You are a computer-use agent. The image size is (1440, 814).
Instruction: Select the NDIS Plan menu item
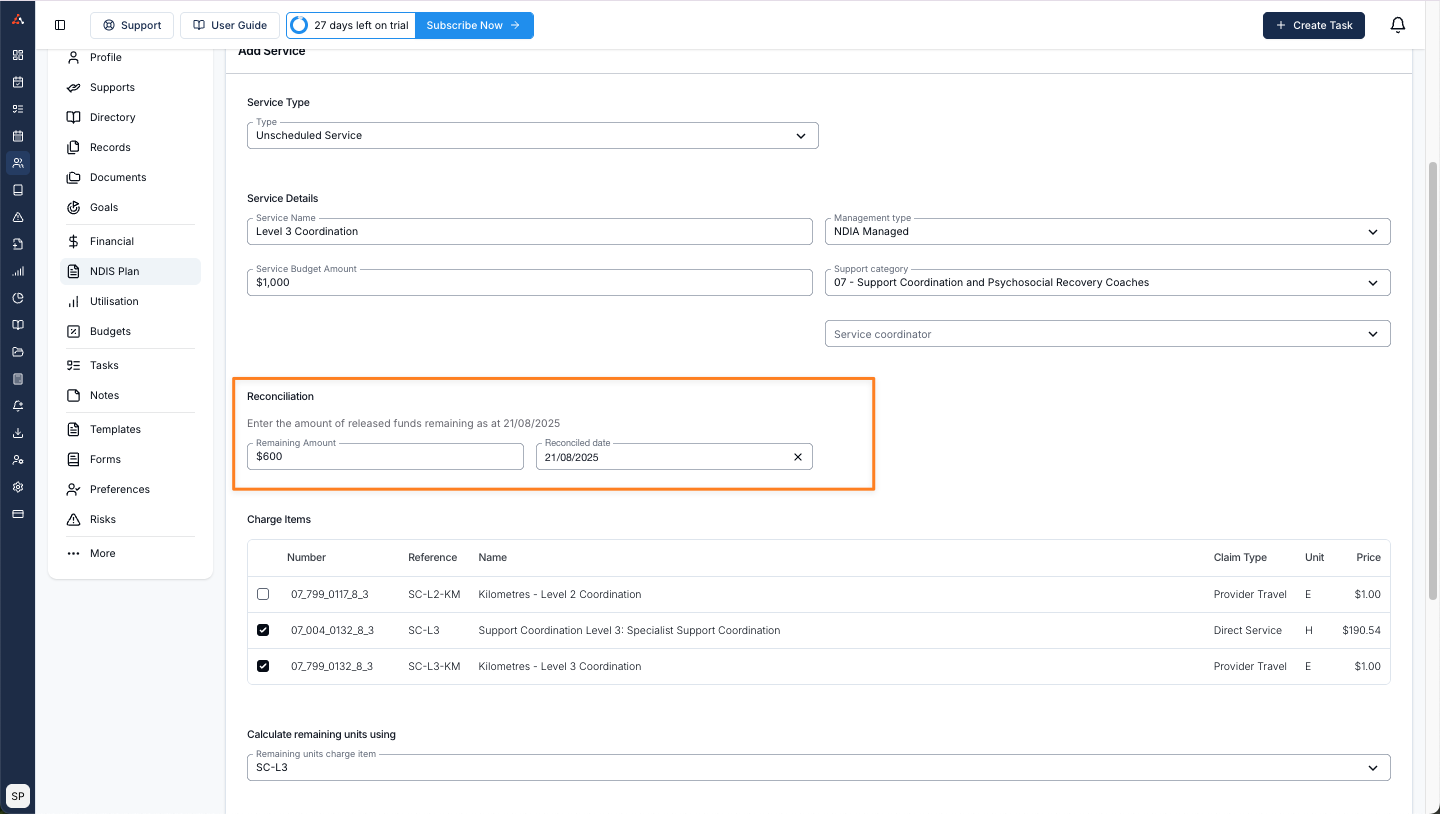130,271
